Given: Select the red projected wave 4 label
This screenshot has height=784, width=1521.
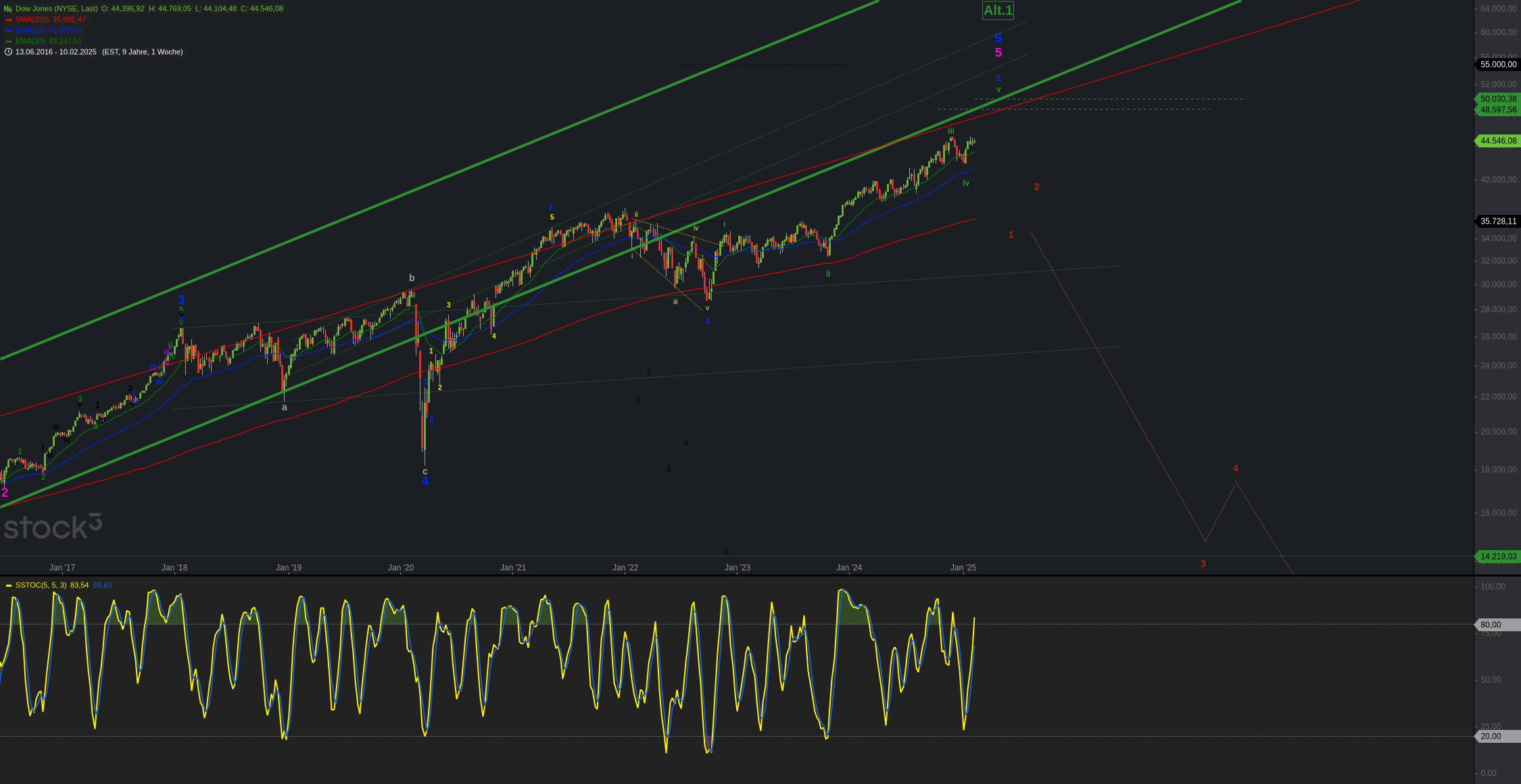Looking at the screenshot, I should tap(1236, 469).
